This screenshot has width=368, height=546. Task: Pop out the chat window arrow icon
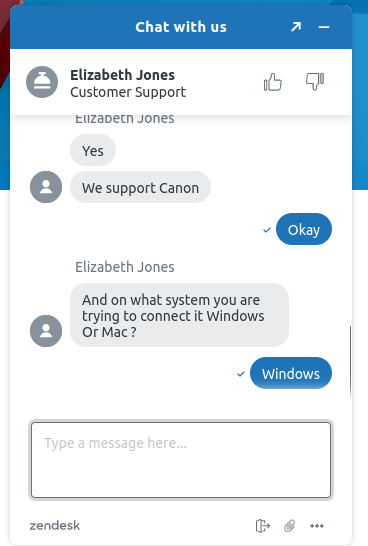(296, 27)
